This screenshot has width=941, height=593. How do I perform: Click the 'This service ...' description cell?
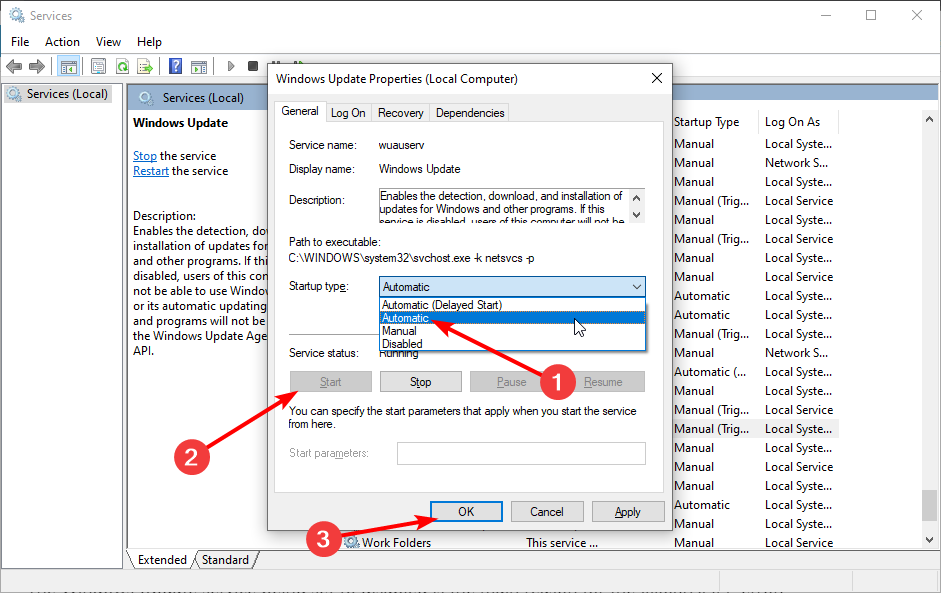point(562,543)
